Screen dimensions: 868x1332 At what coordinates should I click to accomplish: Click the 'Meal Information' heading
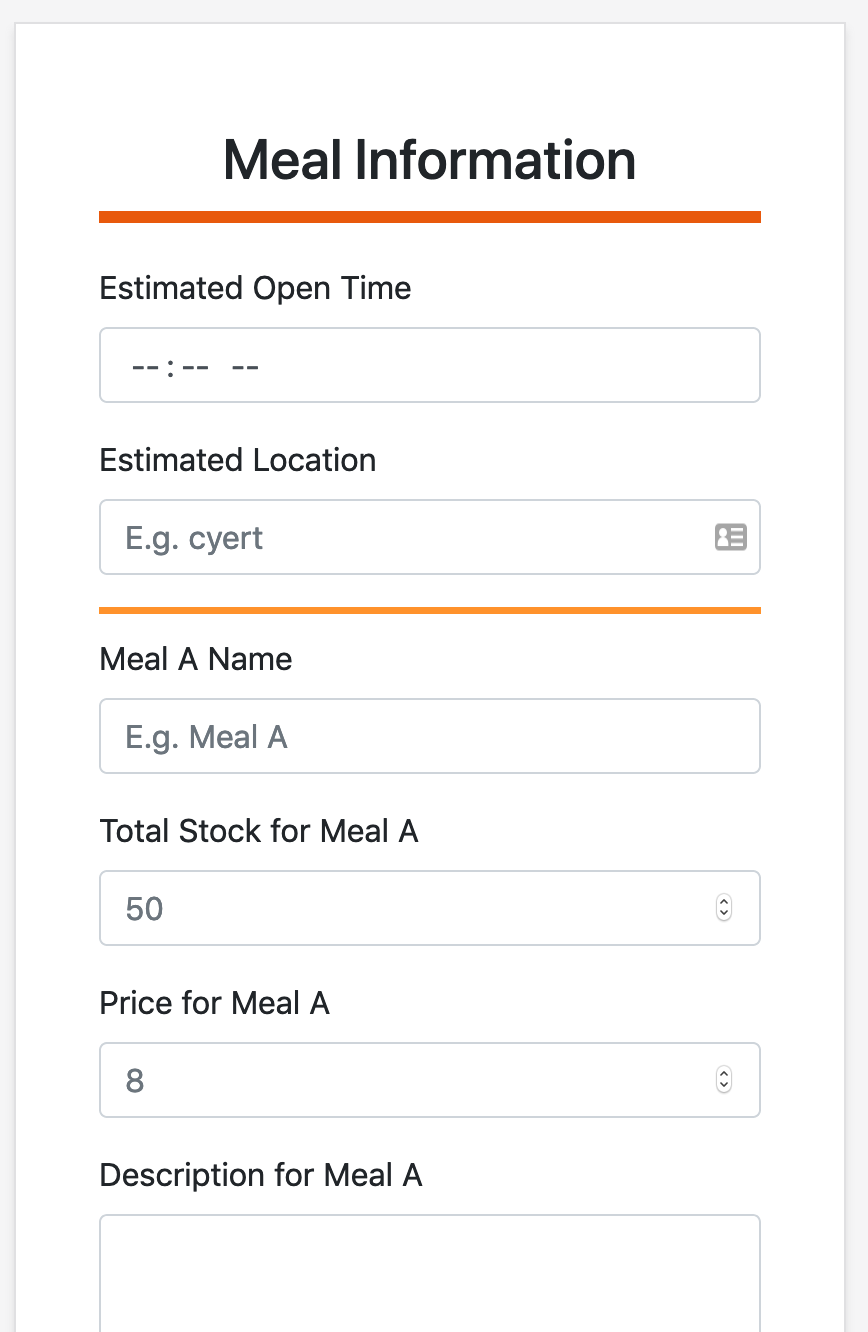(430, 160)
